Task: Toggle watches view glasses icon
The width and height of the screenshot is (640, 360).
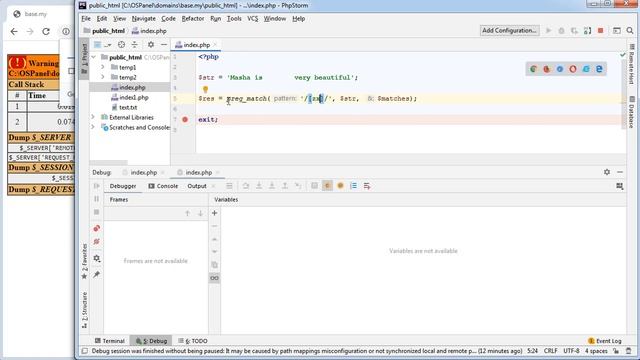Action: [x=214, y=278]
